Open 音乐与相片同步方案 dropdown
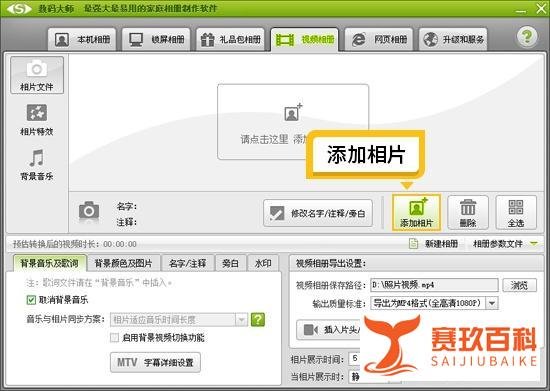The image size is (550, 391). (x=179, y=319)
